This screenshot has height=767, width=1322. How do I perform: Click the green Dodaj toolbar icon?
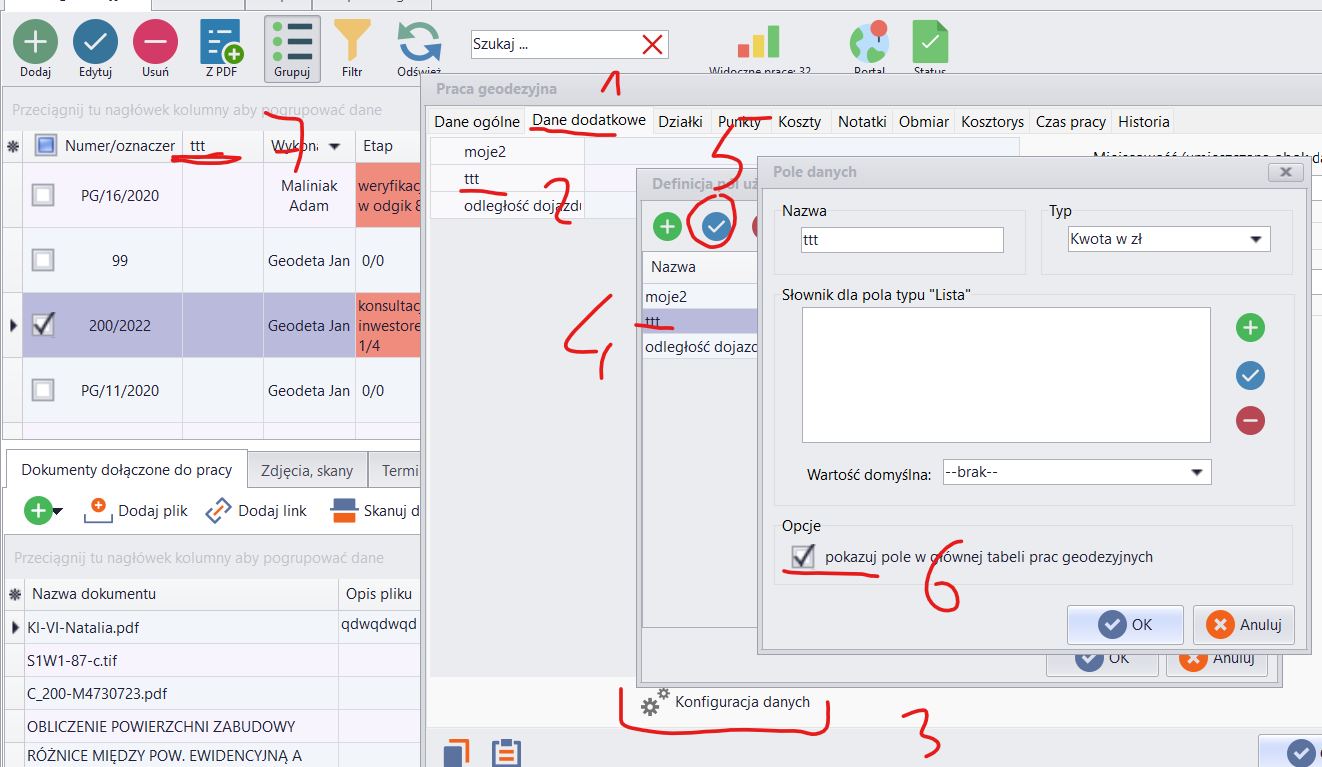(35, 41)
